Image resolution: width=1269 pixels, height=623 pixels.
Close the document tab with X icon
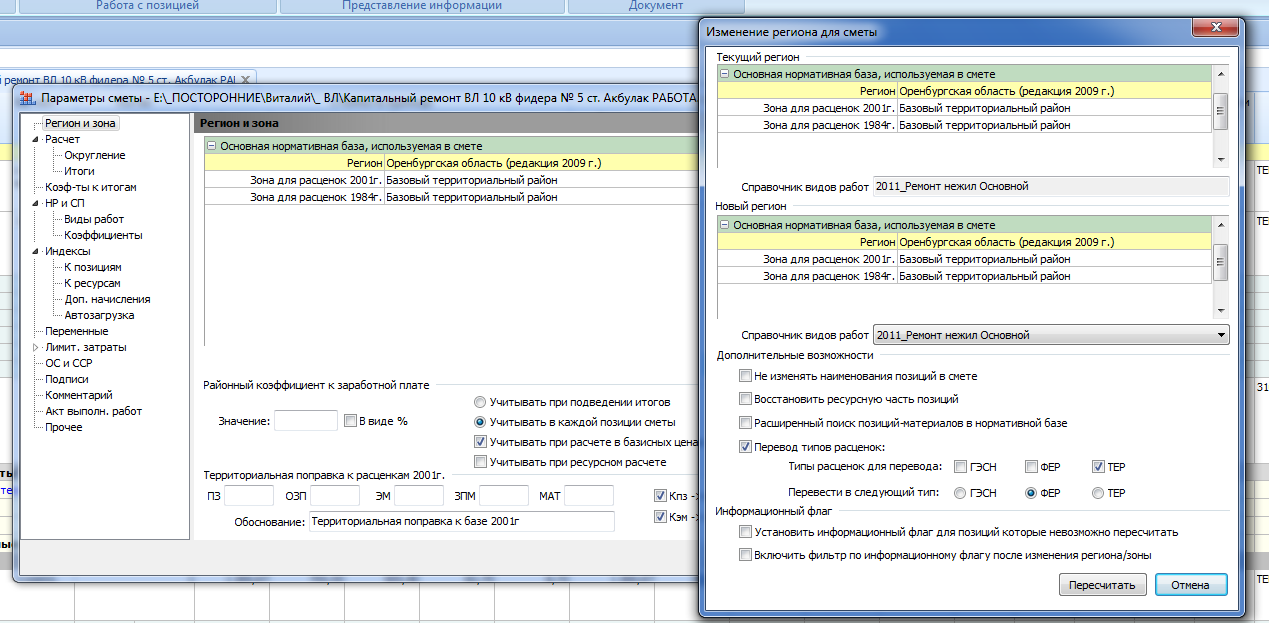tap(246, 79)
